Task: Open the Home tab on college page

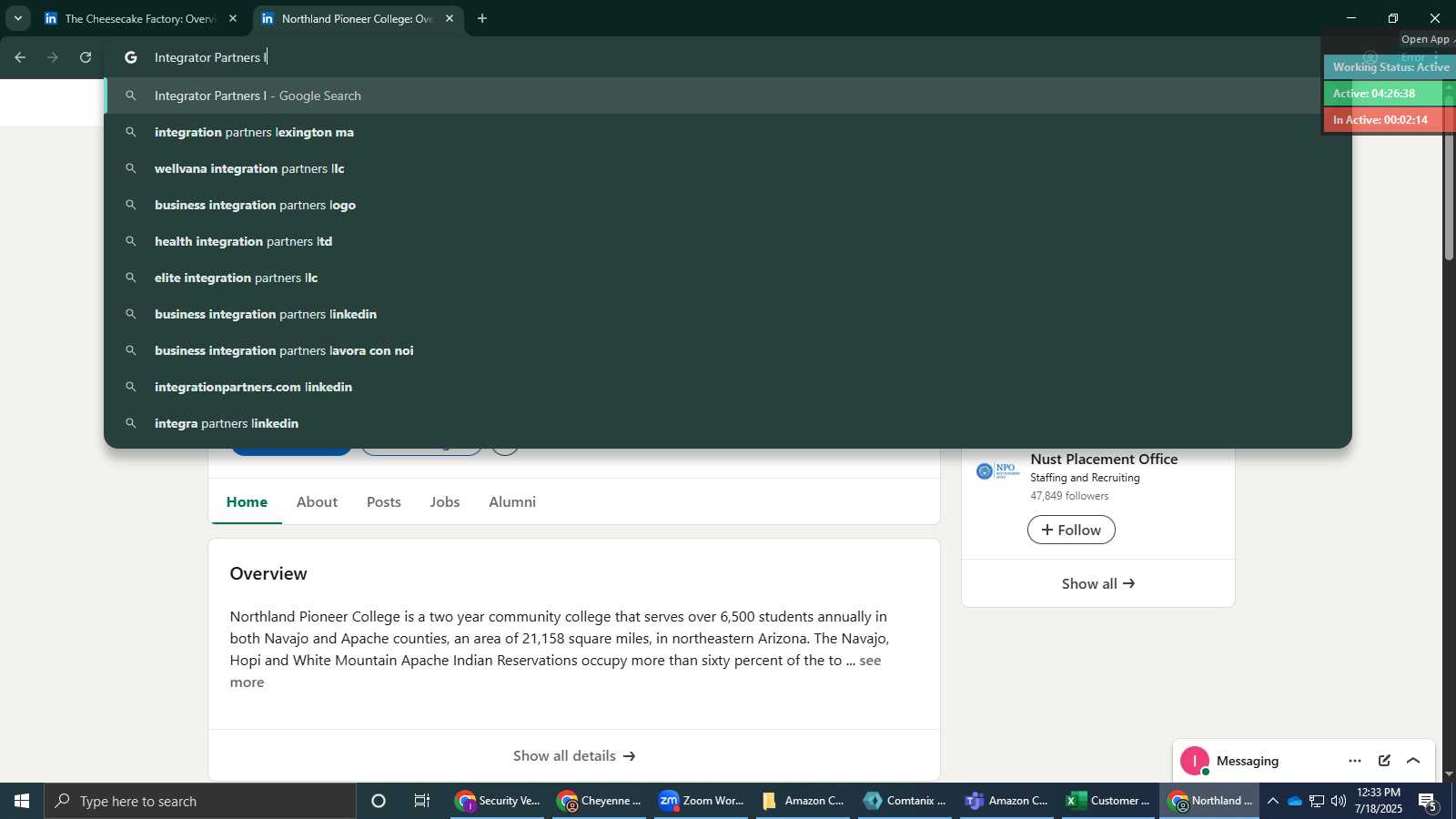Action: [247, 501]
